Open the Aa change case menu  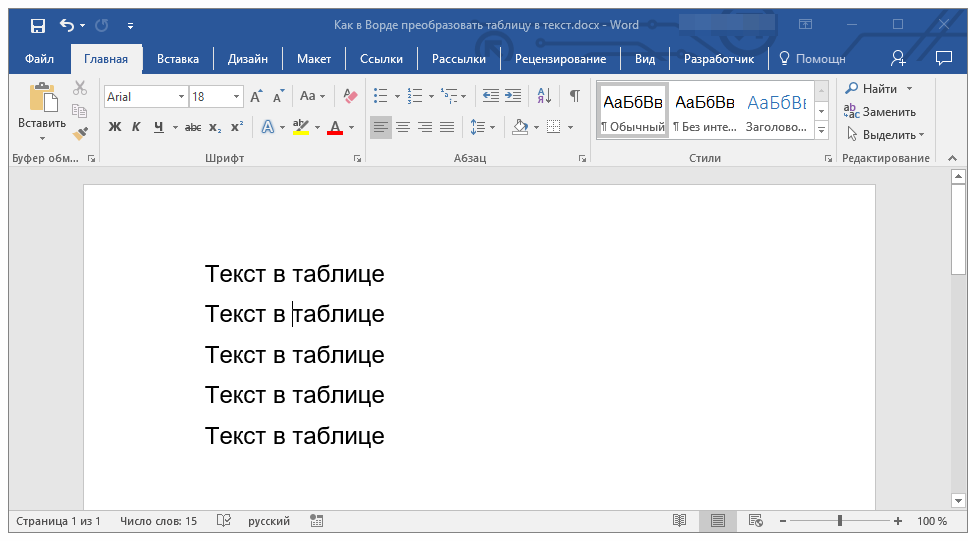pos(312,96)
